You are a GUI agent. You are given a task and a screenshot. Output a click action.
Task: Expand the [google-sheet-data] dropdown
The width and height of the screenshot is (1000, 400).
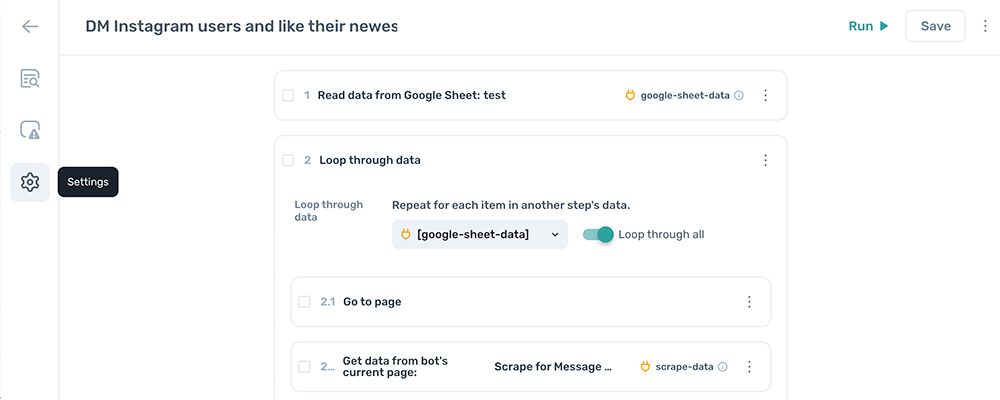pos(480,235)
